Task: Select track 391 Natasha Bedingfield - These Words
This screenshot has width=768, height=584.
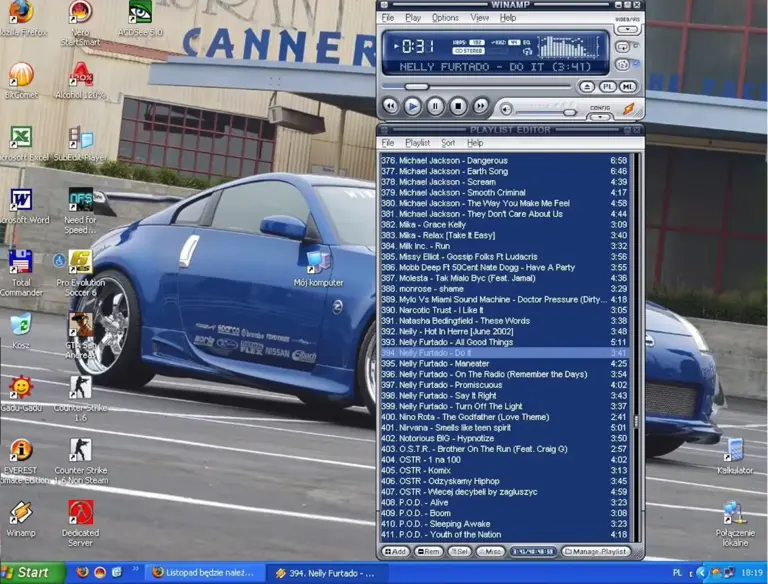Action: click(x=504, y=321)
